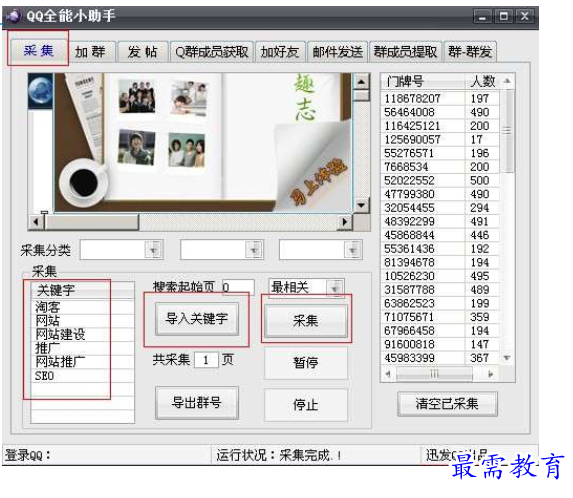Select group row 71075671
The height and width of the screenshot is (498, 573).
(x=440, y=317)
